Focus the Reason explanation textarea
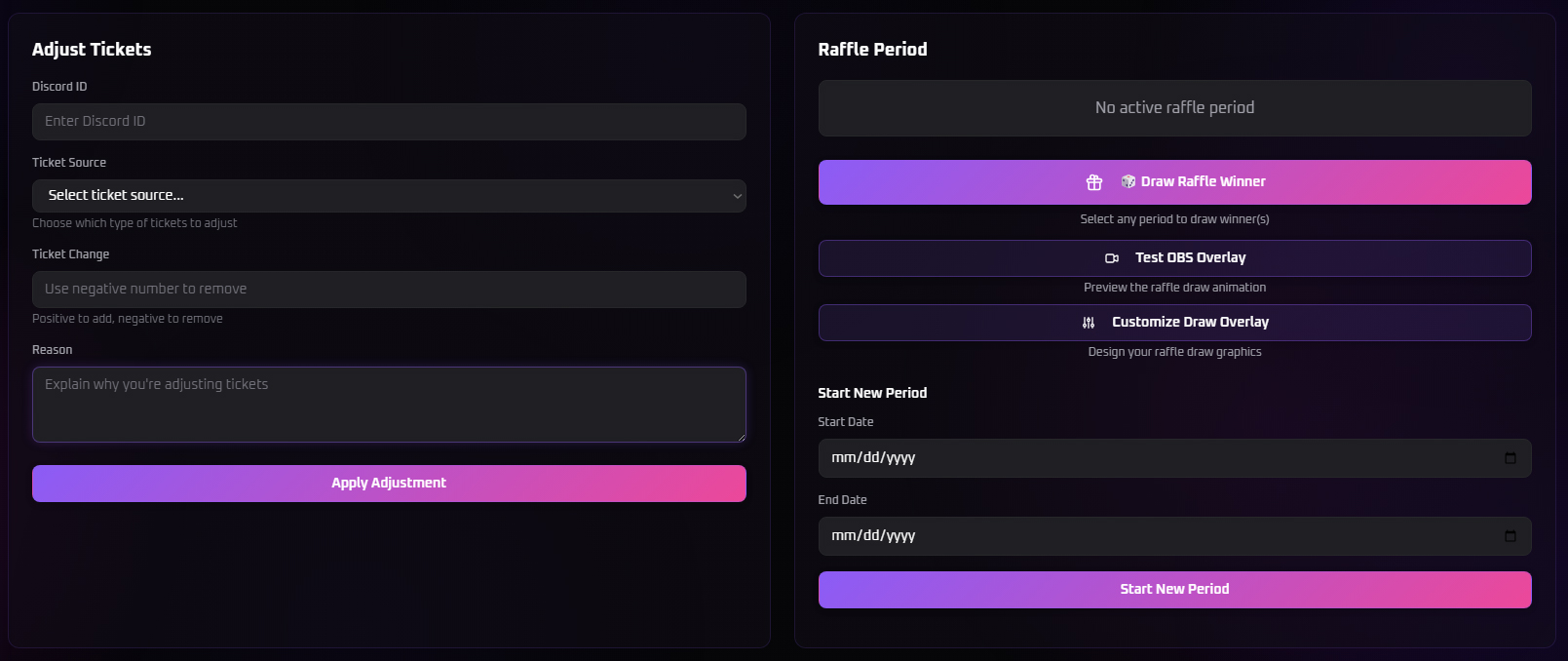Screen dimensions: 1568x661 tap(389, 404)
